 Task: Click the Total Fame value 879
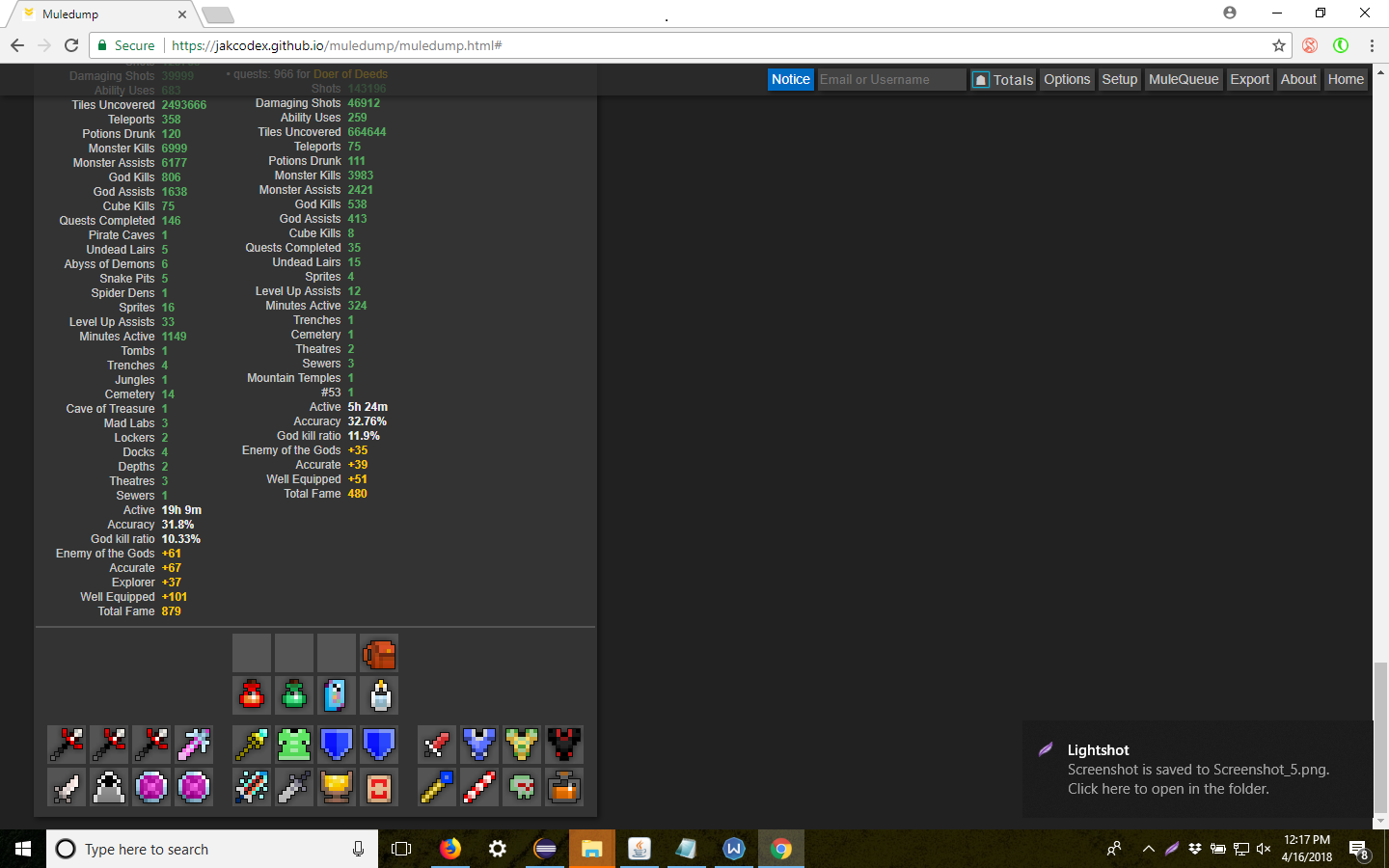coord(171,611)
